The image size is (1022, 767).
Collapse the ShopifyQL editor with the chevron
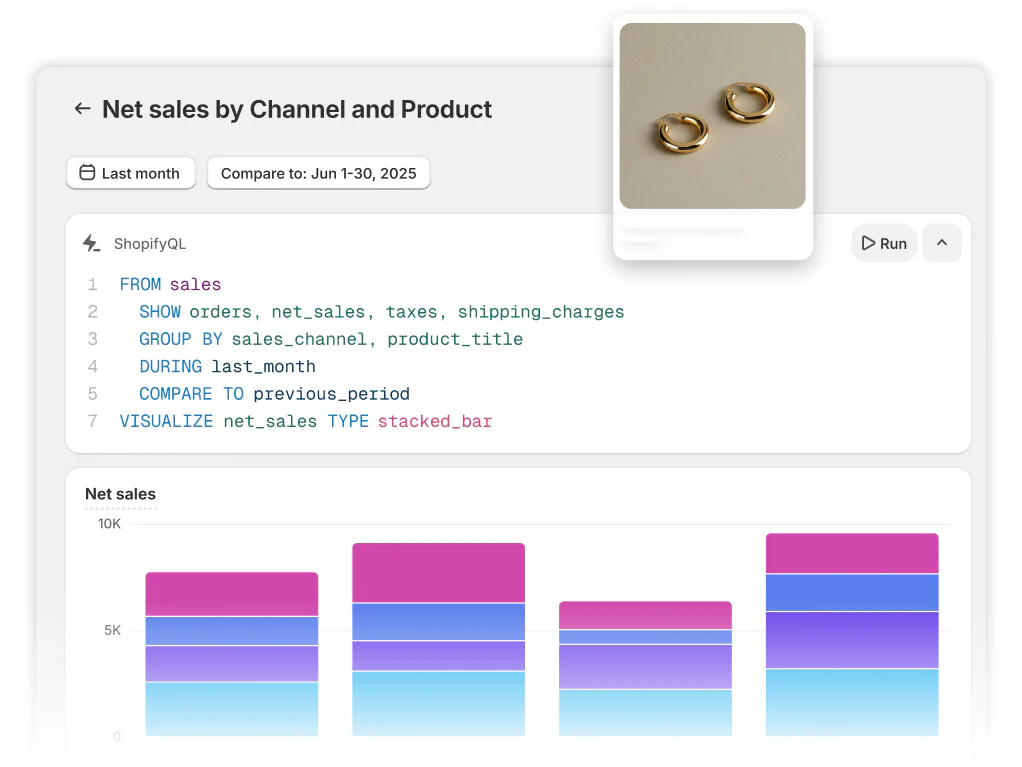pyautogui.click(x=941, y=243)
